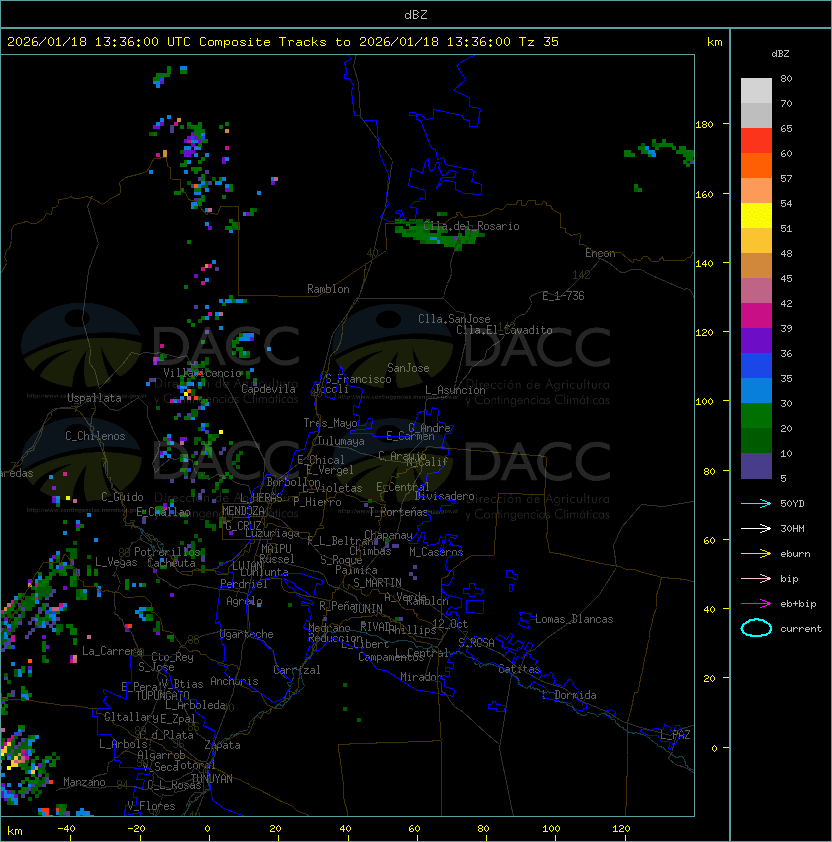Viewport: 832px width, 842px height.
Task: Click the TUPUNGATO place label
Action: click(x=162, y=695)
